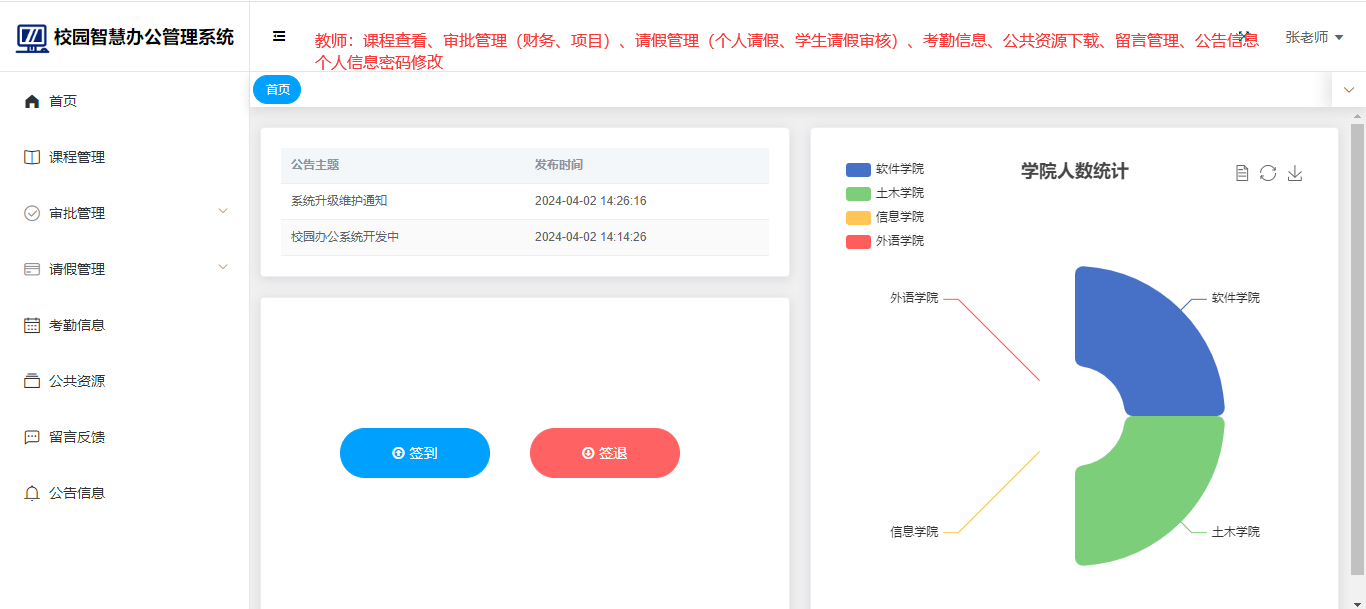Toggle 土木学院 legend visibility

click(x=885, y=193)
